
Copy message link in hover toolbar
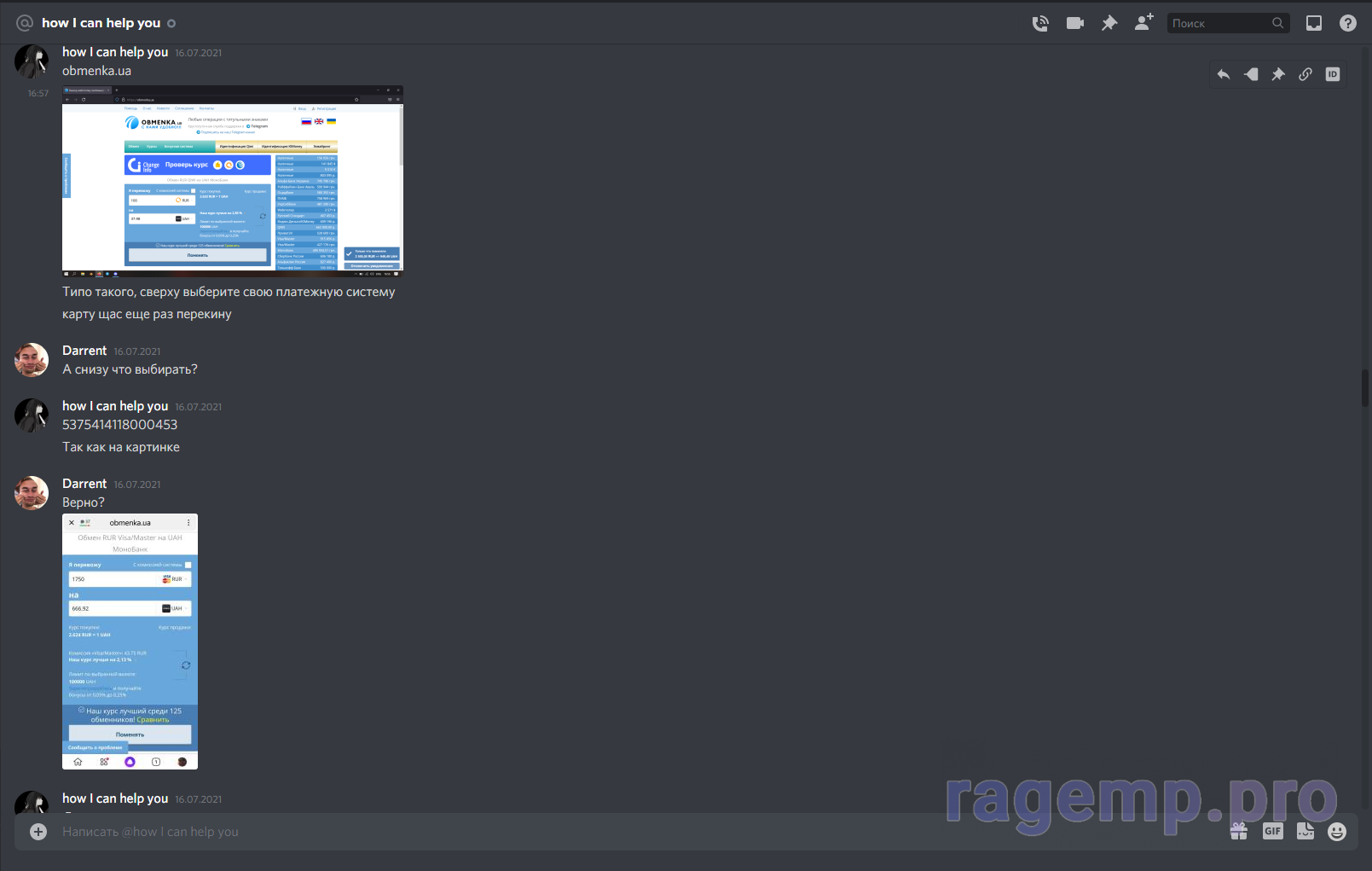tap(1305, 74)
